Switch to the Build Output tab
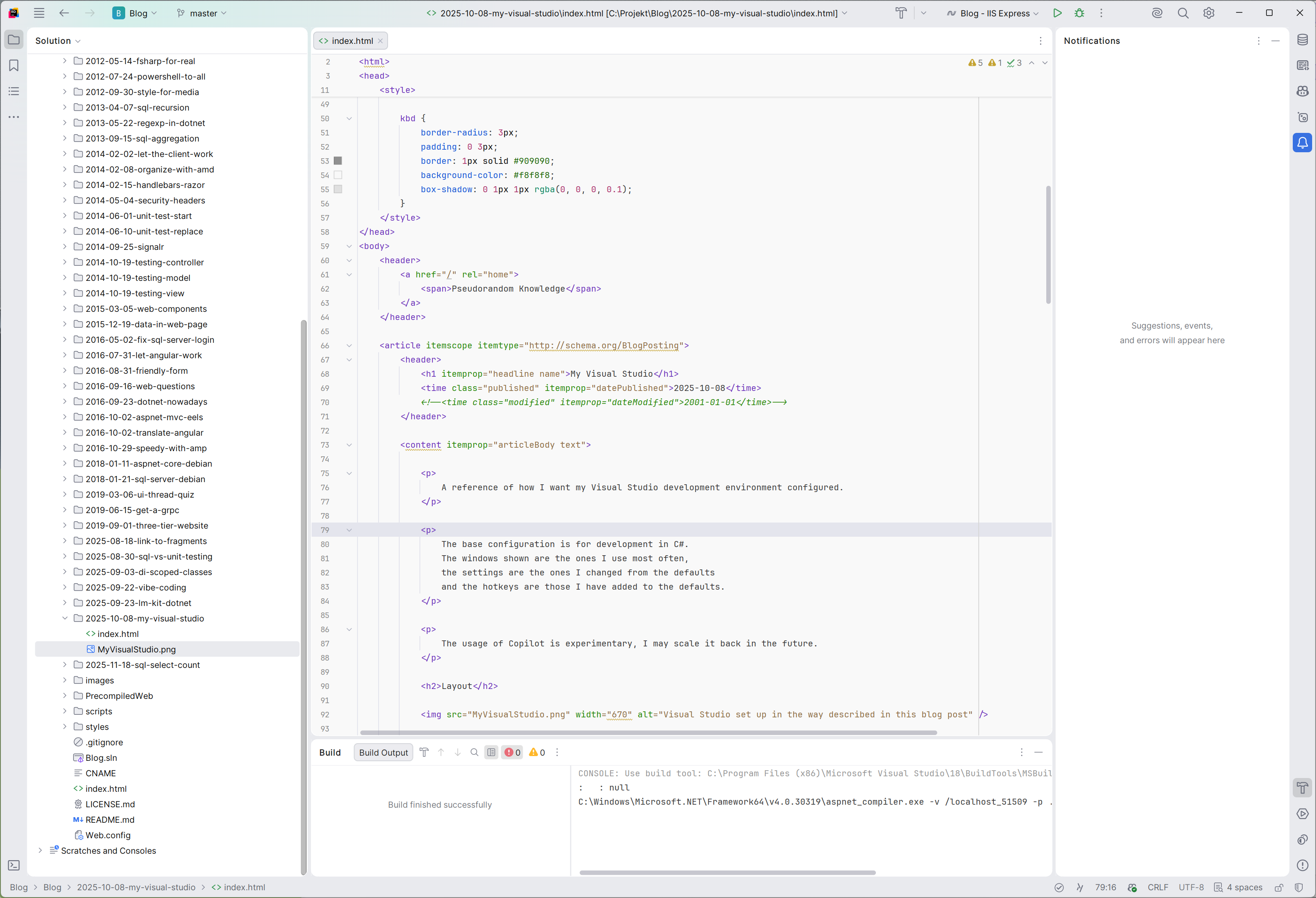This screenshot has height=898, width=1316. coord(383,753)
